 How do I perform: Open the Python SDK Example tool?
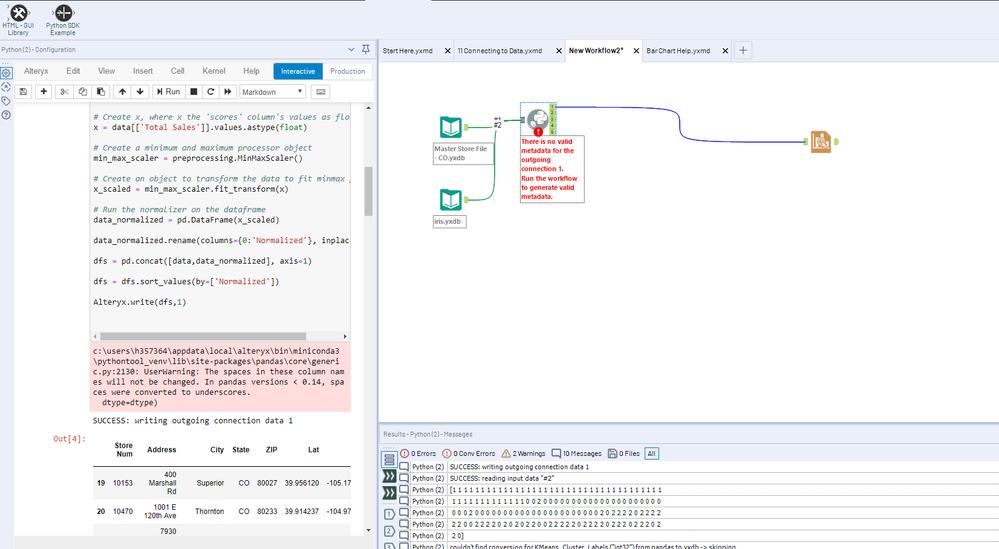click(63, 20)
